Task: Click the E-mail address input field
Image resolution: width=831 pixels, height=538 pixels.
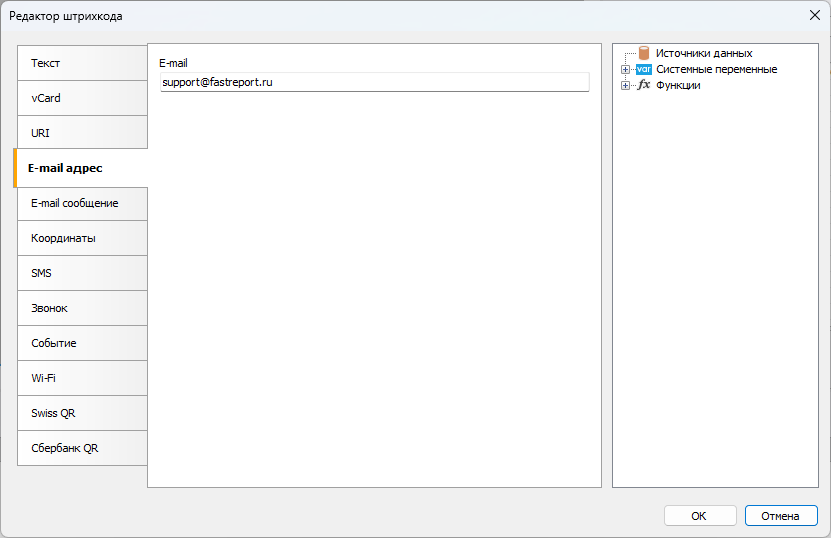Action: pyautogui.click(x=374, y=82)
